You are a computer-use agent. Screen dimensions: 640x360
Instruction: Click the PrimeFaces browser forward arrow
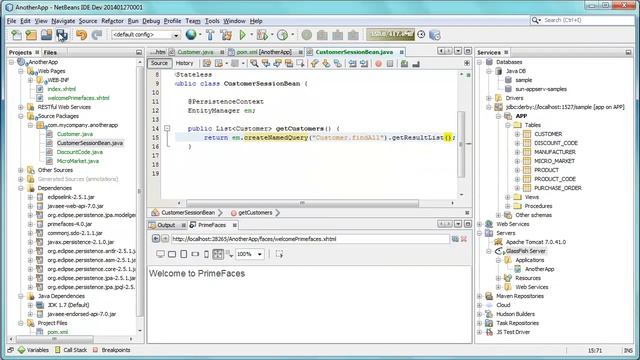165,239
